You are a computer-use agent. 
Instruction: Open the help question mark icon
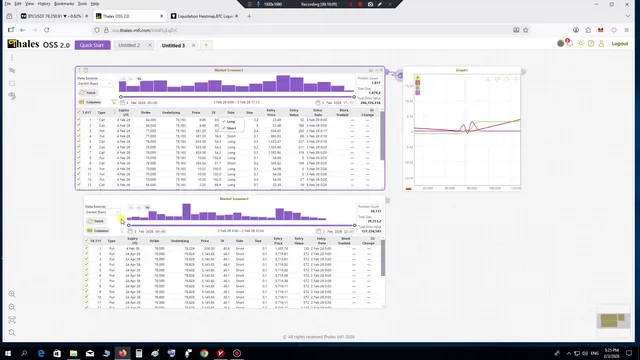(591, 43)
